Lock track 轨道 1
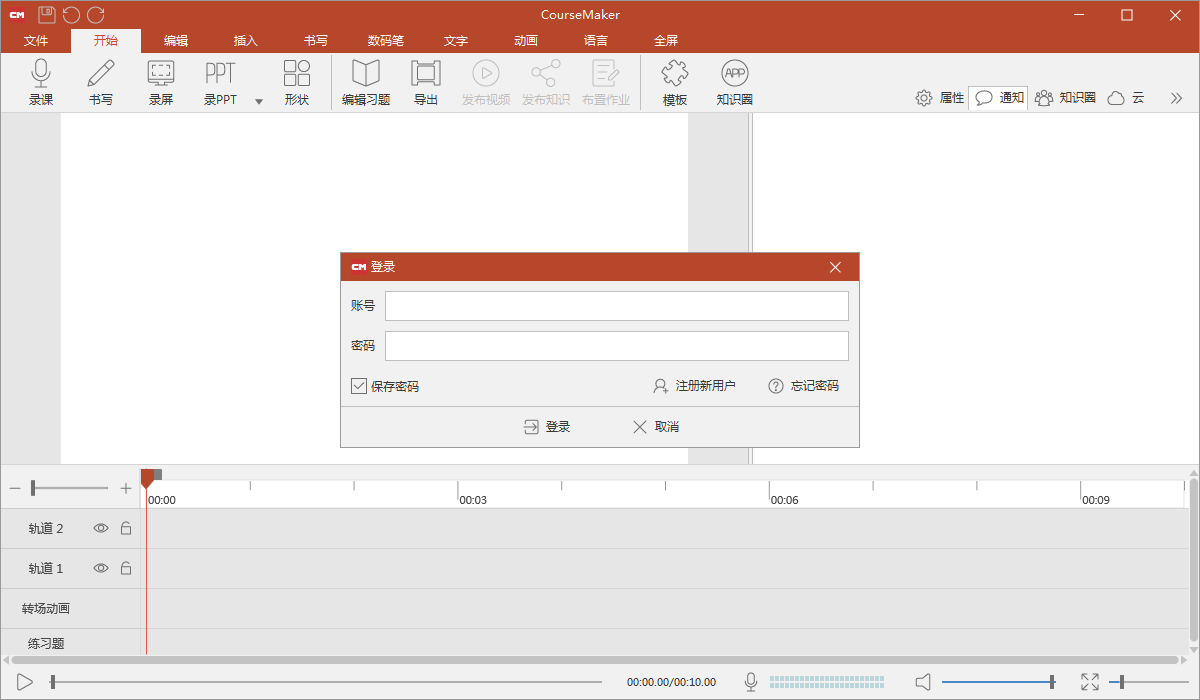This screenshot has height=700, width=1200. click(x=125, y=568)
